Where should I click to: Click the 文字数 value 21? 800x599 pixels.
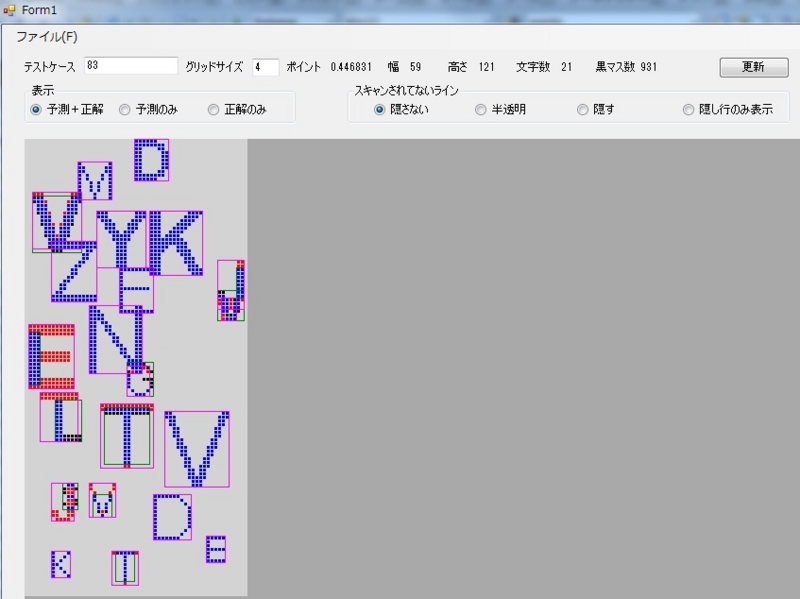pyautogui.click(x=566, y=67)
